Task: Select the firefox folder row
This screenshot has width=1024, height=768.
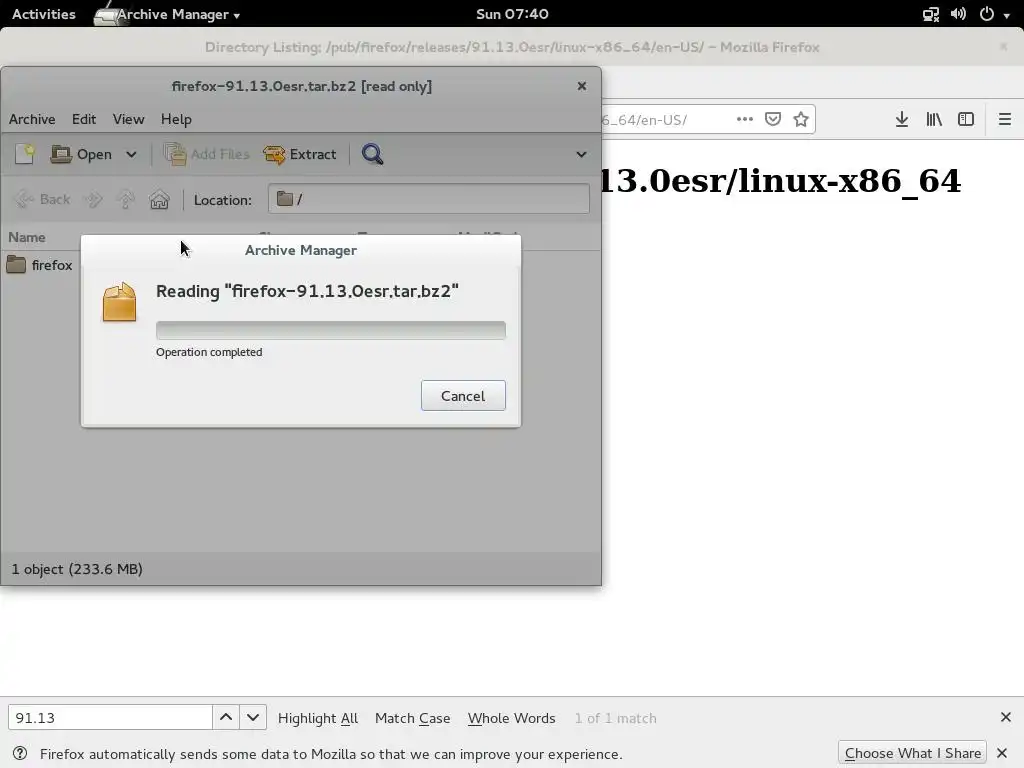Action: (x=40, y=264)
